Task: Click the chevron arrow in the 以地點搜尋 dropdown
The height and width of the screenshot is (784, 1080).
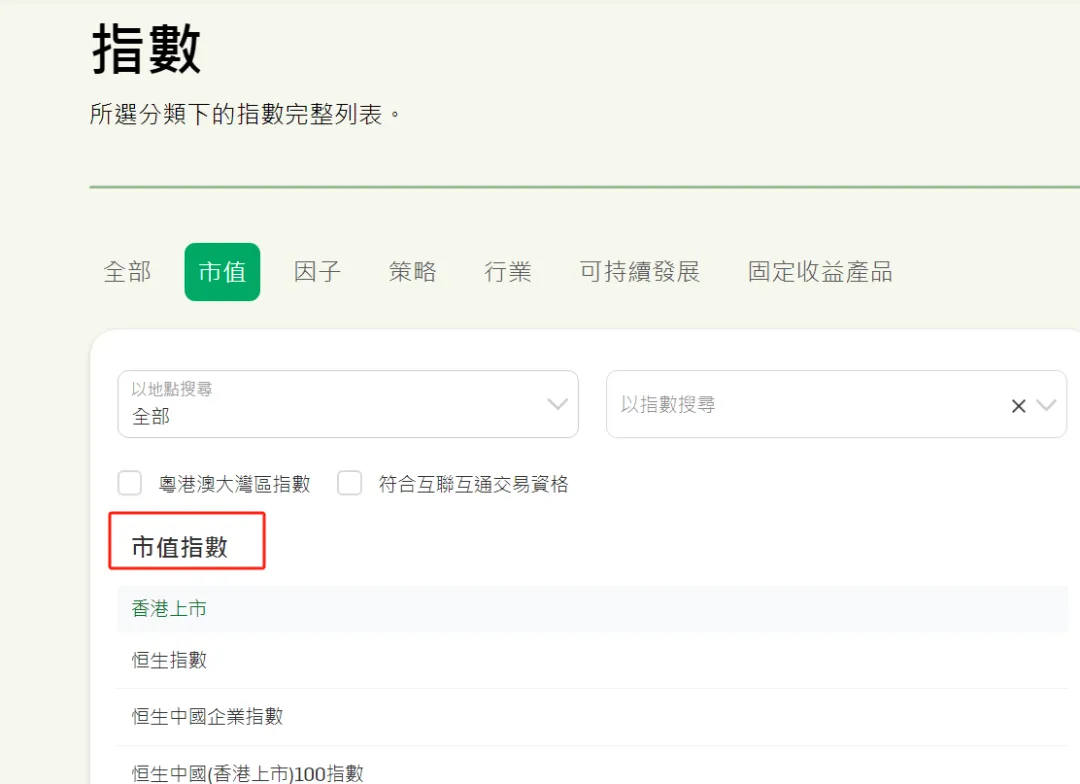Action: [x=557, y=405]
